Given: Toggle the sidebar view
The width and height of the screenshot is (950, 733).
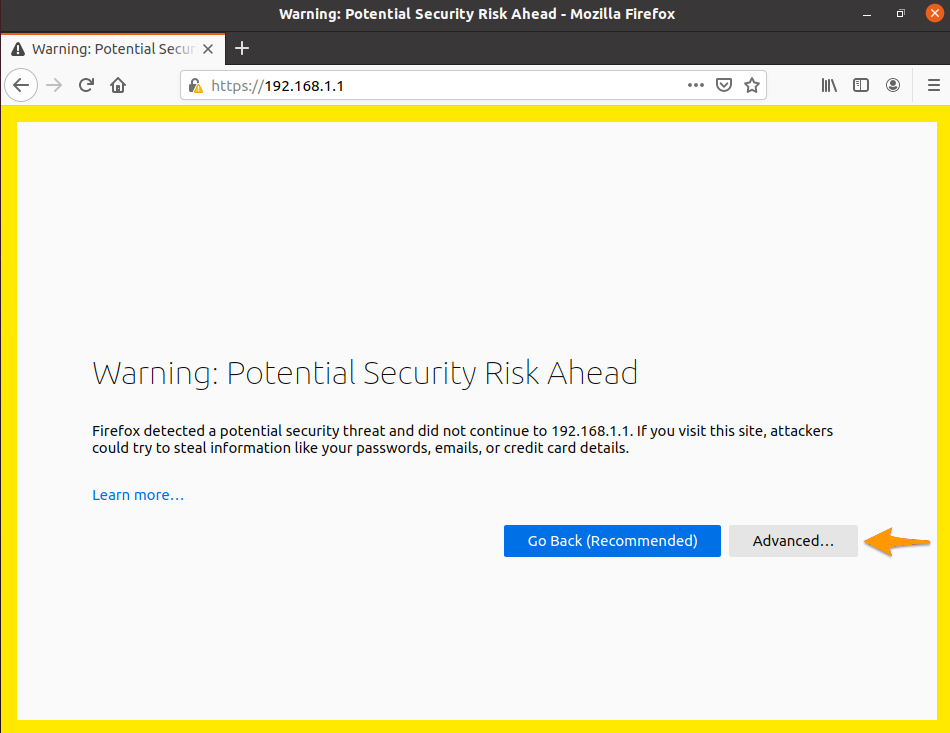Looking at the screenshot, I should (x=861, y=86).
